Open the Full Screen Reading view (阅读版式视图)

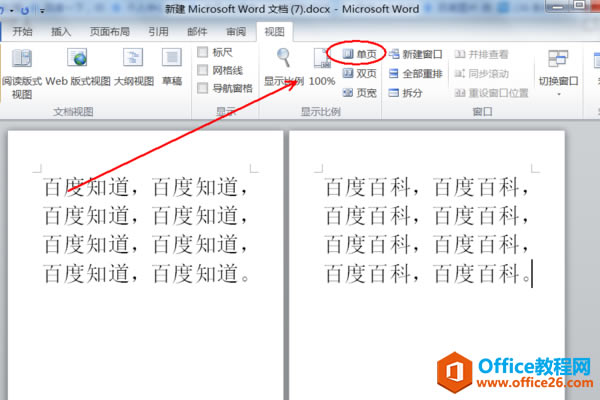pyautogui.click(x=21, y=73)
